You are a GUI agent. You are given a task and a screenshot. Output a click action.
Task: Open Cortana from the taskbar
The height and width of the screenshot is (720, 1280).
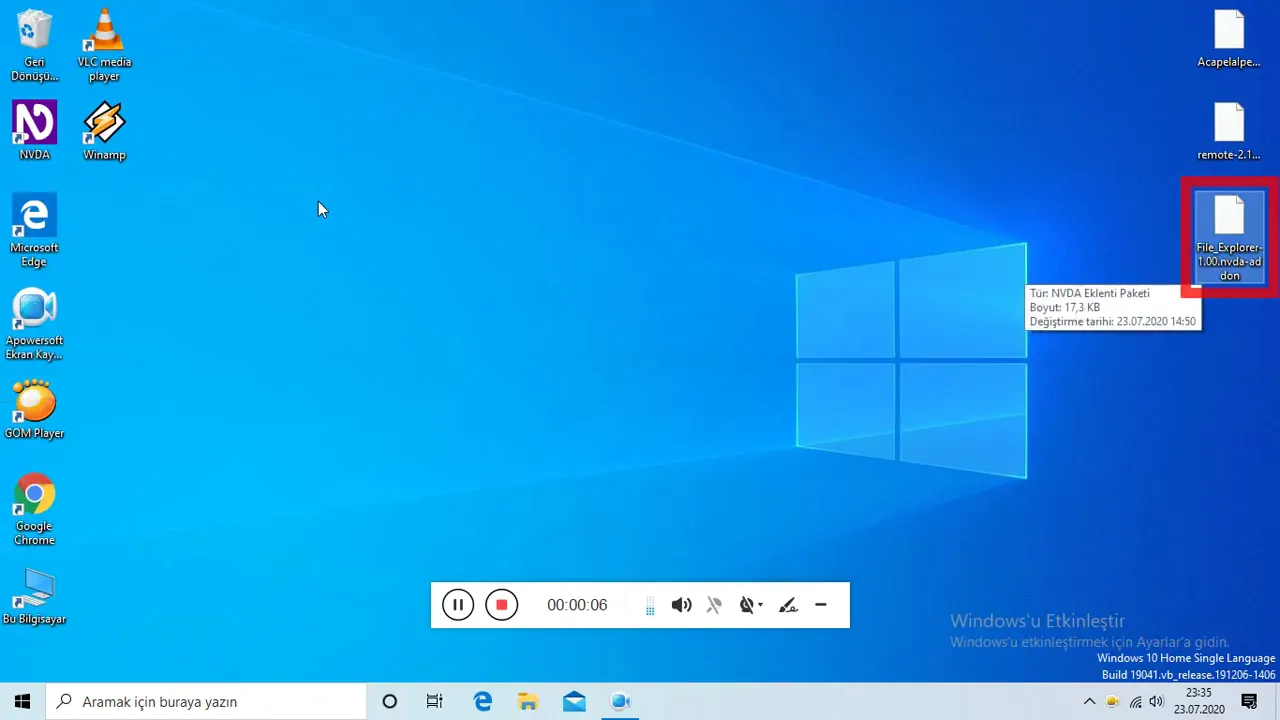pos(390,701)
